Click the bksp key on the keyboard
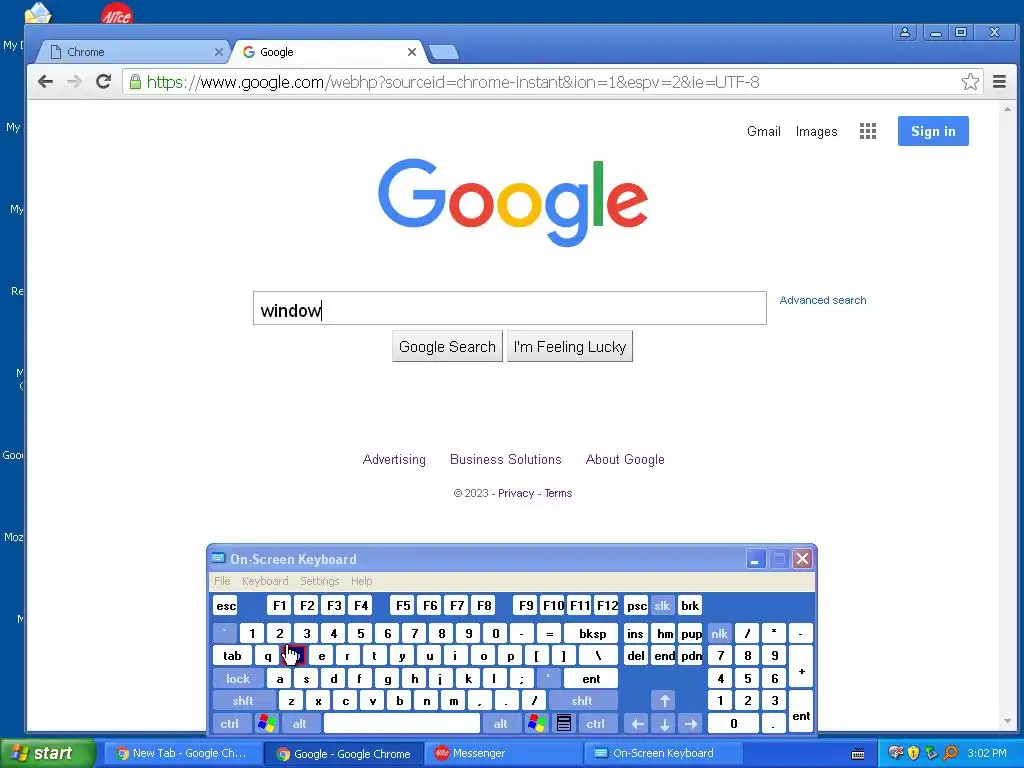Screen dimensions: 1024x768 coord(592,633)
